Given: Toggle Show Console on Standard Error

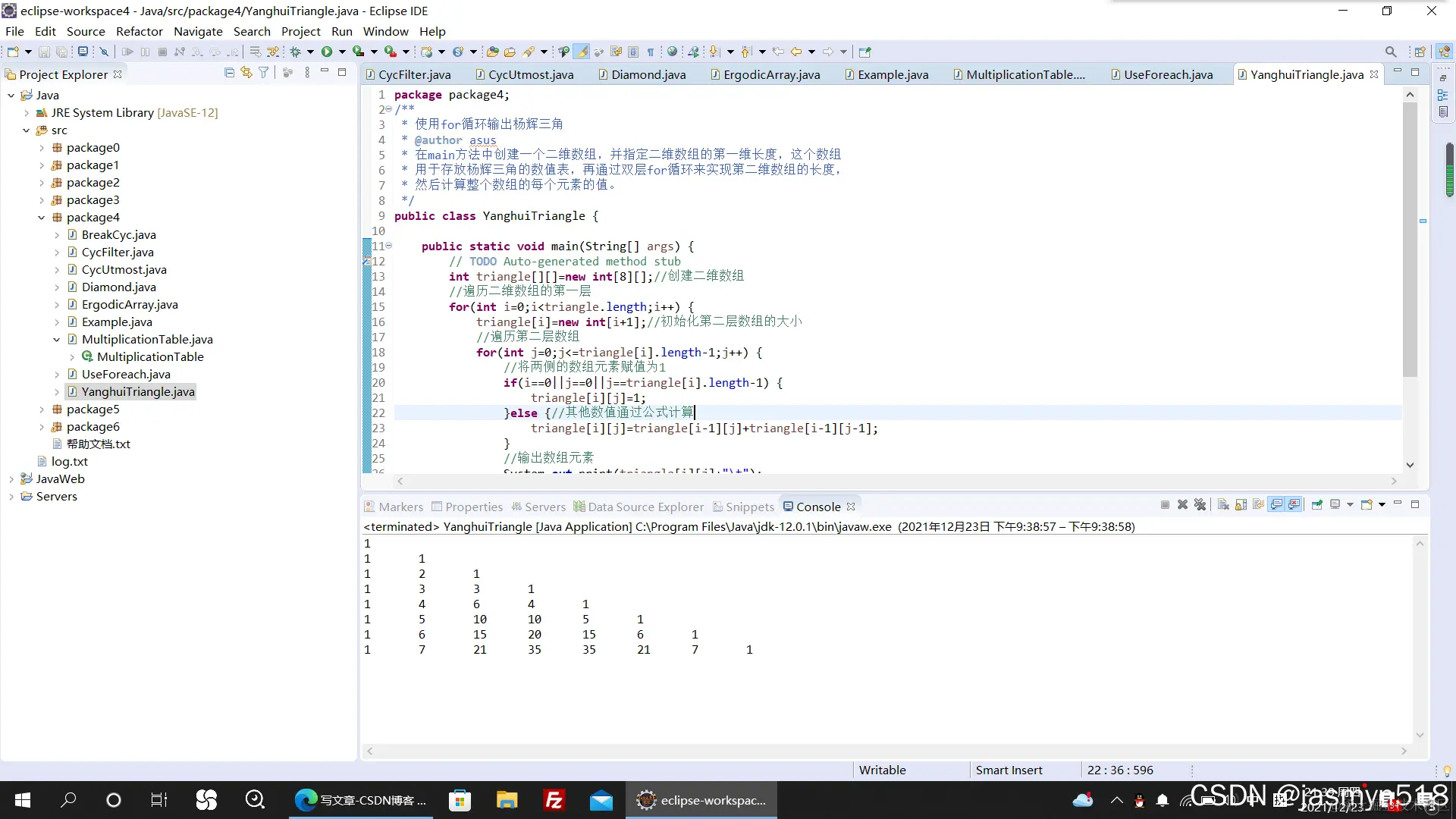Looking at the screenshot, I should tap(1294, 505).
